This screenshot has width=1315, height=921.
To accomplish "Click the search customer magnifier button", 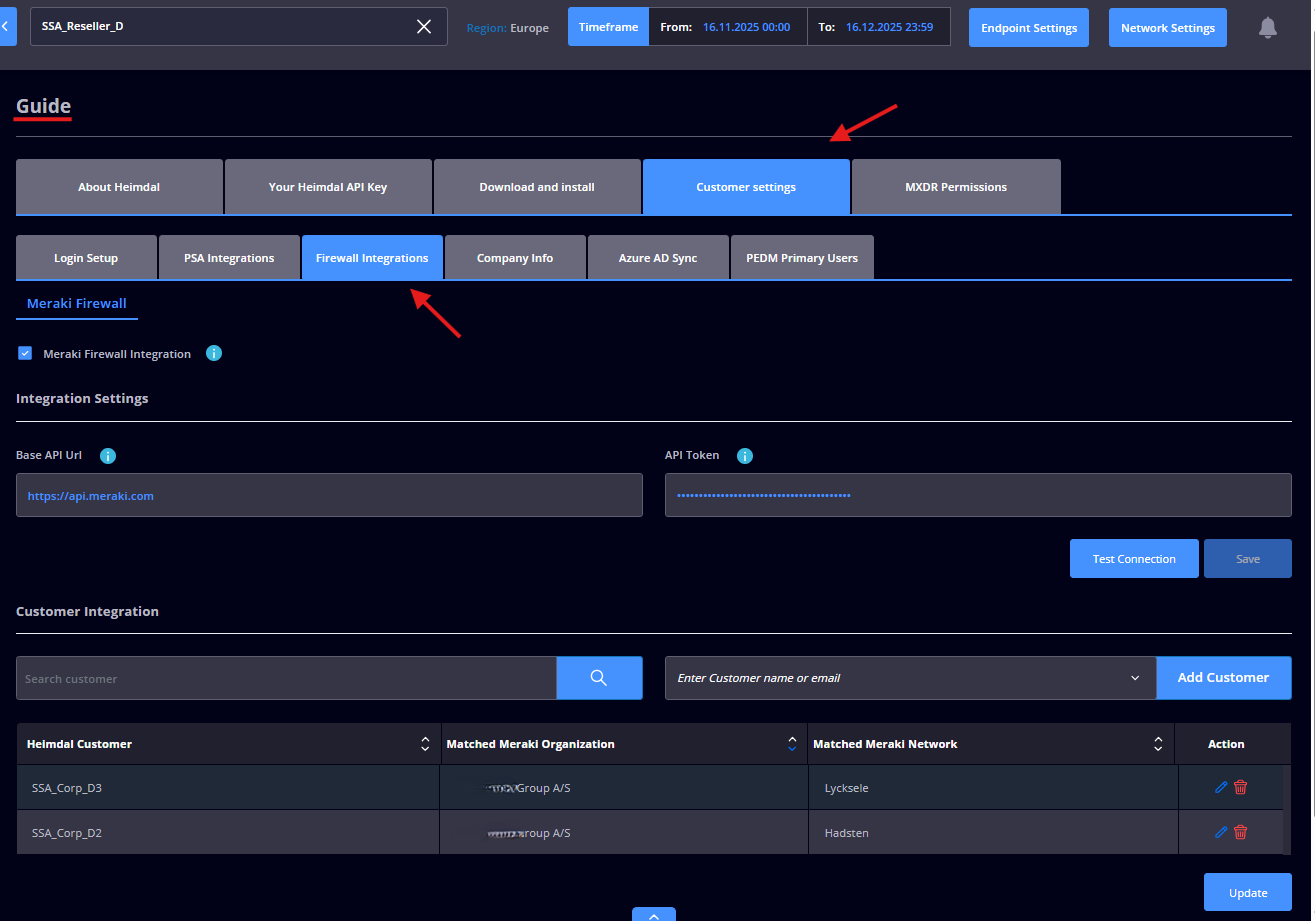I will pos(599,678).
